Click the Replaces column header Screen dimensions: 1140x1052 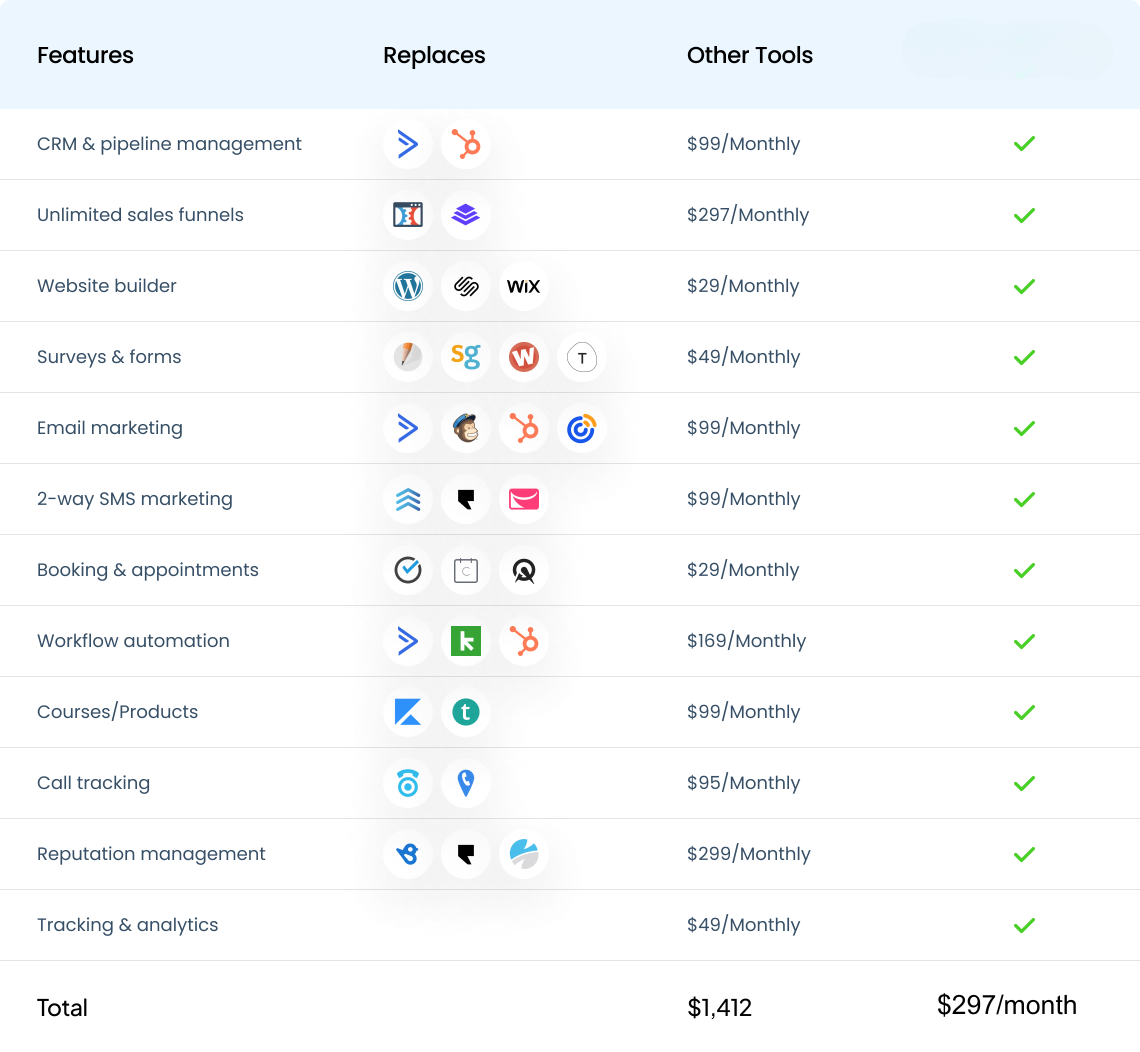[x=434, y=55]
